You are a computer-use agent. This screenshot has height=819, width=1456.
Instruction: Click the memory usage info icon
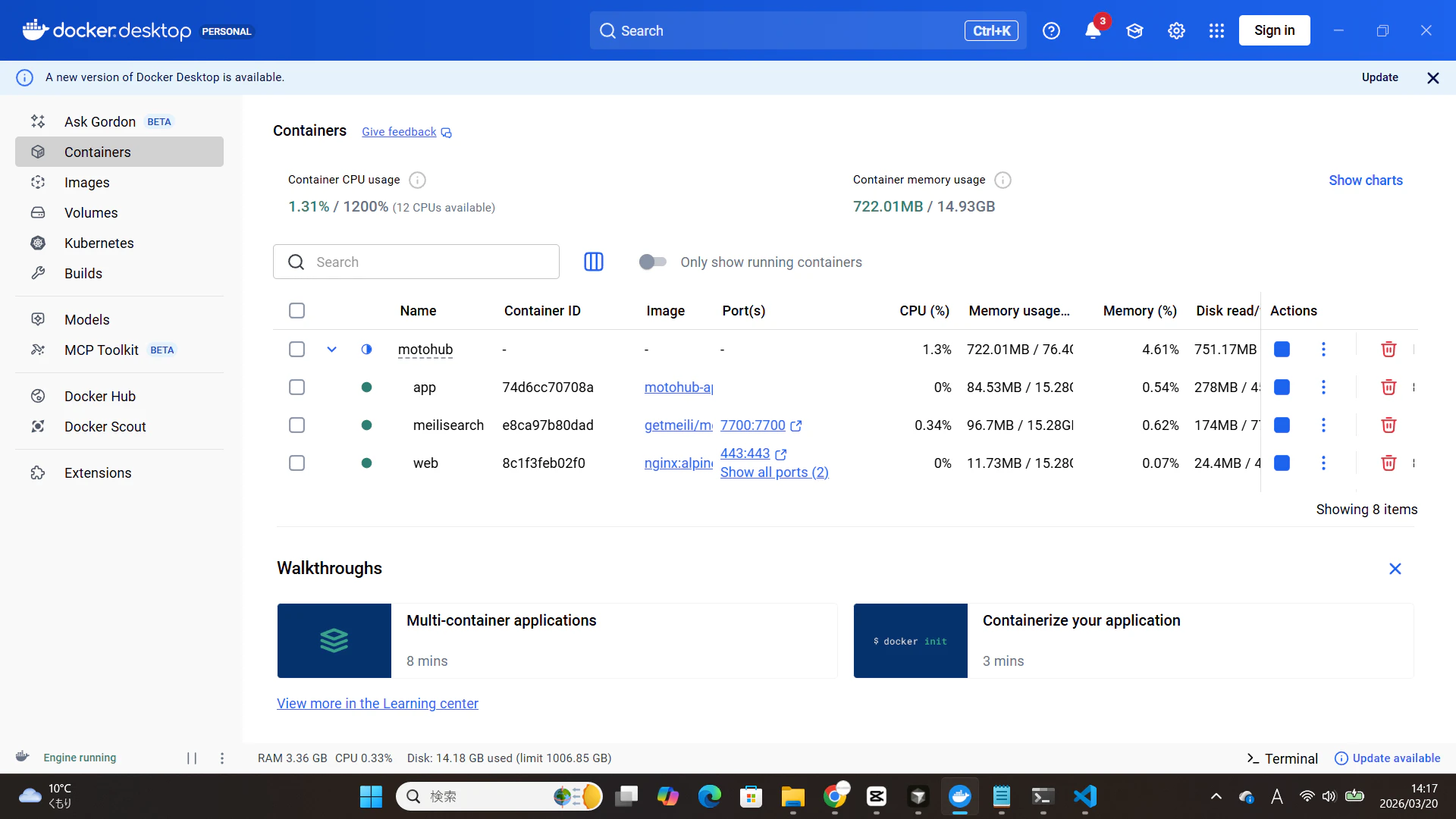click(1003, 180)
